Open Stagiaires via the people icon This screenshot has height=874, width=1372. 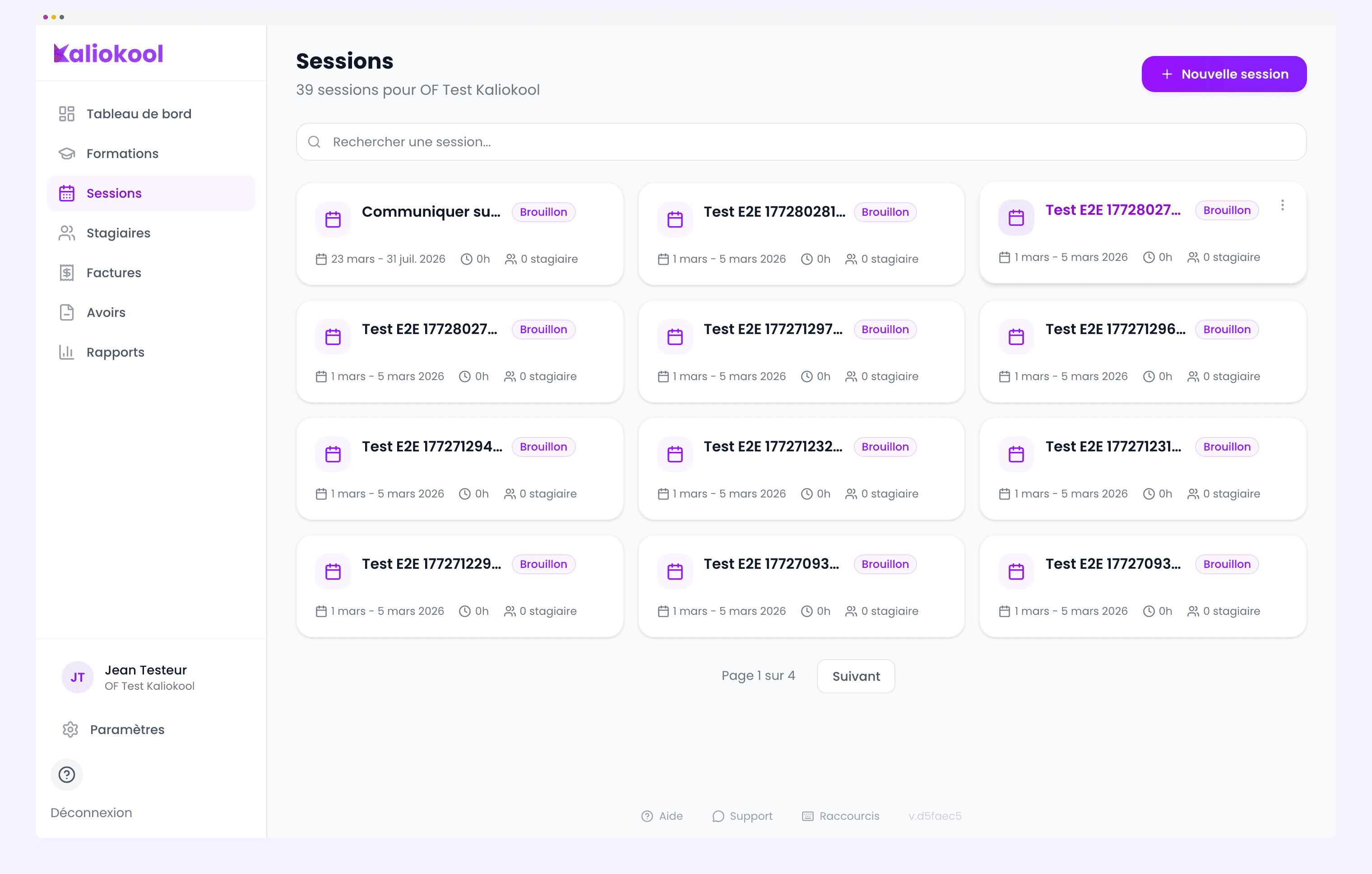click(67, 232)
